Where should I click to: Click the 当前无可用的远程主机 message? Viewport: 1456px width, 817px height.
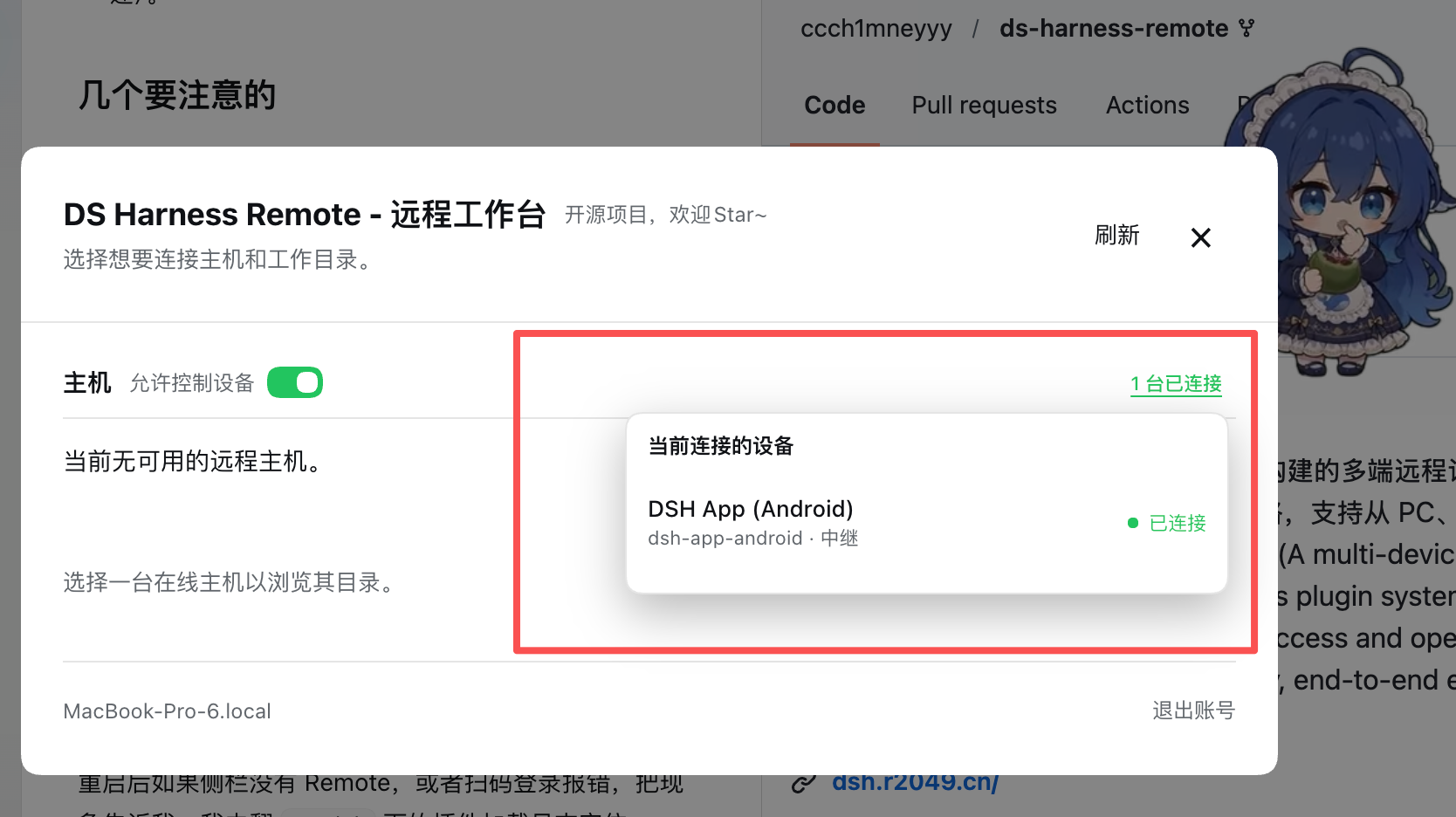click(x=195, y=461)
